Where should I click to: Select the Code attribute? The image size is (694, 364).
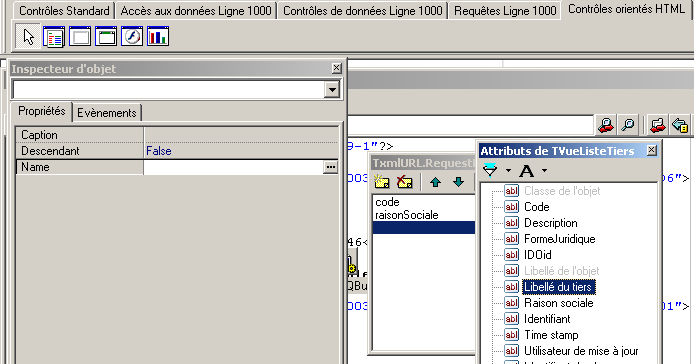(x=536, y=207)
